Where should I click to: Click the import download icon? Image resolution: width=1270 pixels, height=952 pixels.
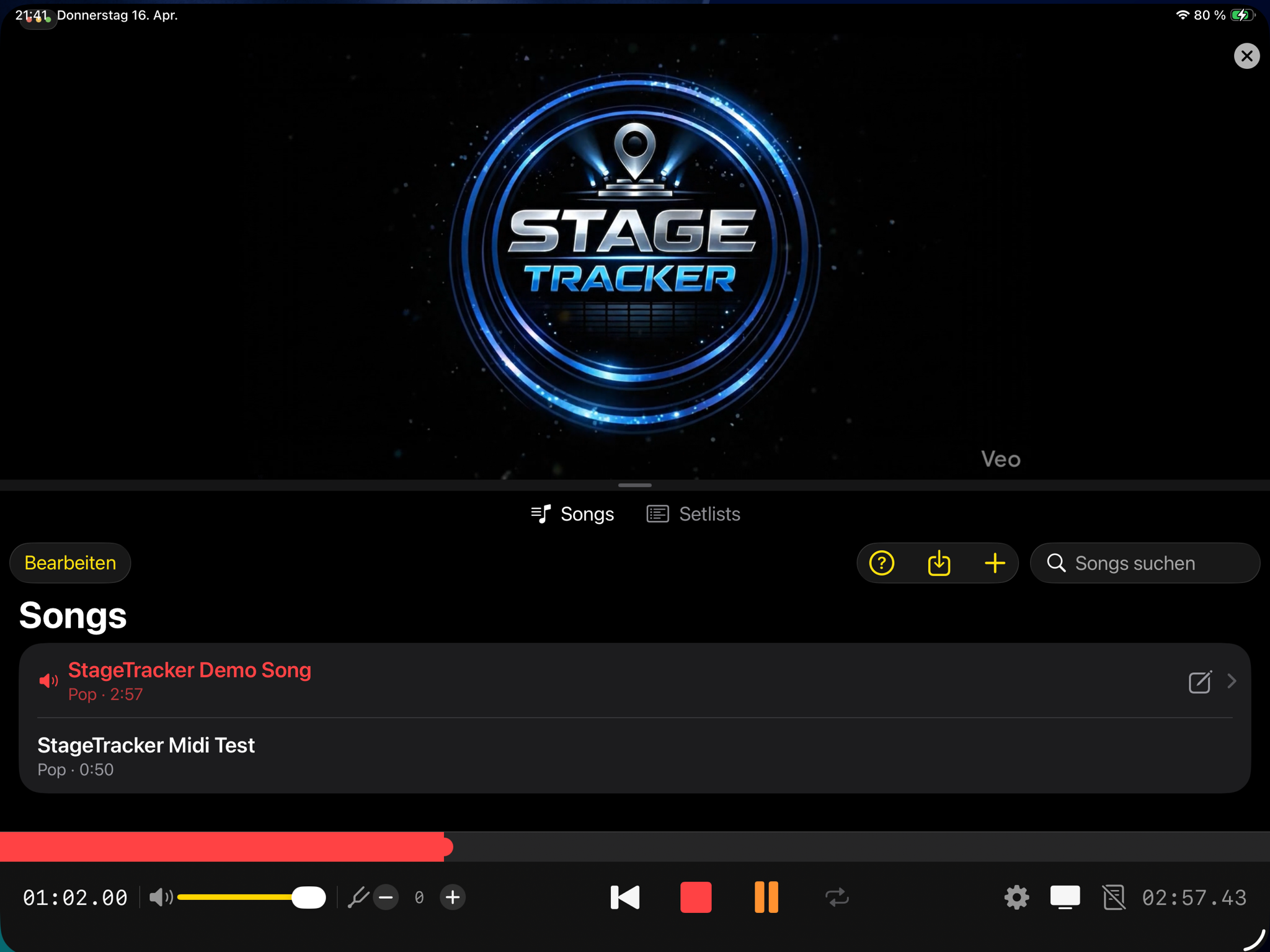[x=939, y=563]
